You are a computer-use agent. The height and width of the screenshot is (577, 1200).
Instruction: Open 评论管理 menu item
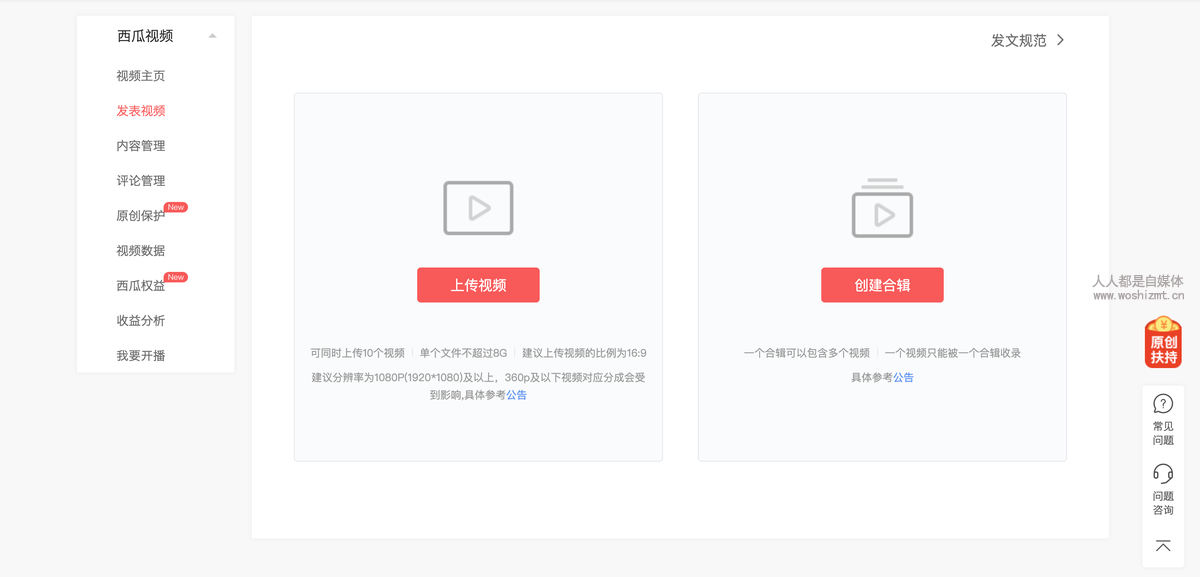(x=141, y=181)
